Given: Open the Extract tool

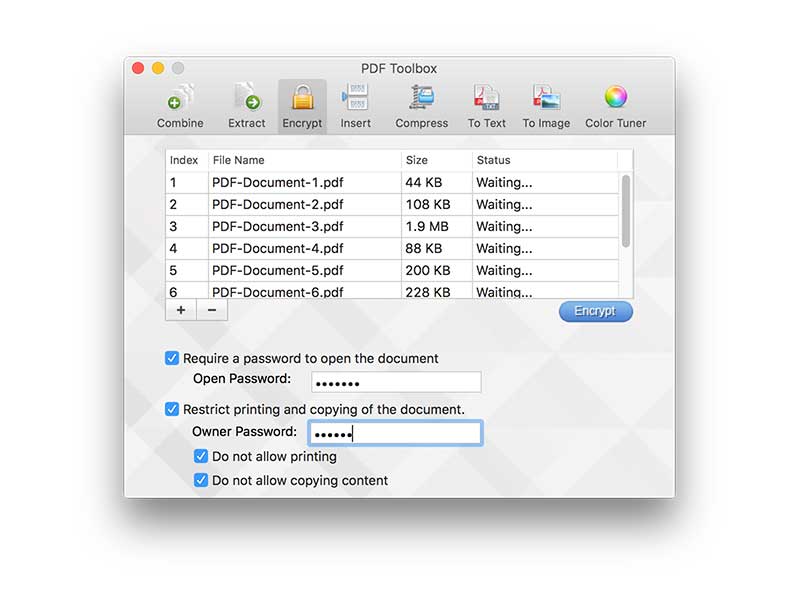Looking at the screenshot, I should click(246, 106).
